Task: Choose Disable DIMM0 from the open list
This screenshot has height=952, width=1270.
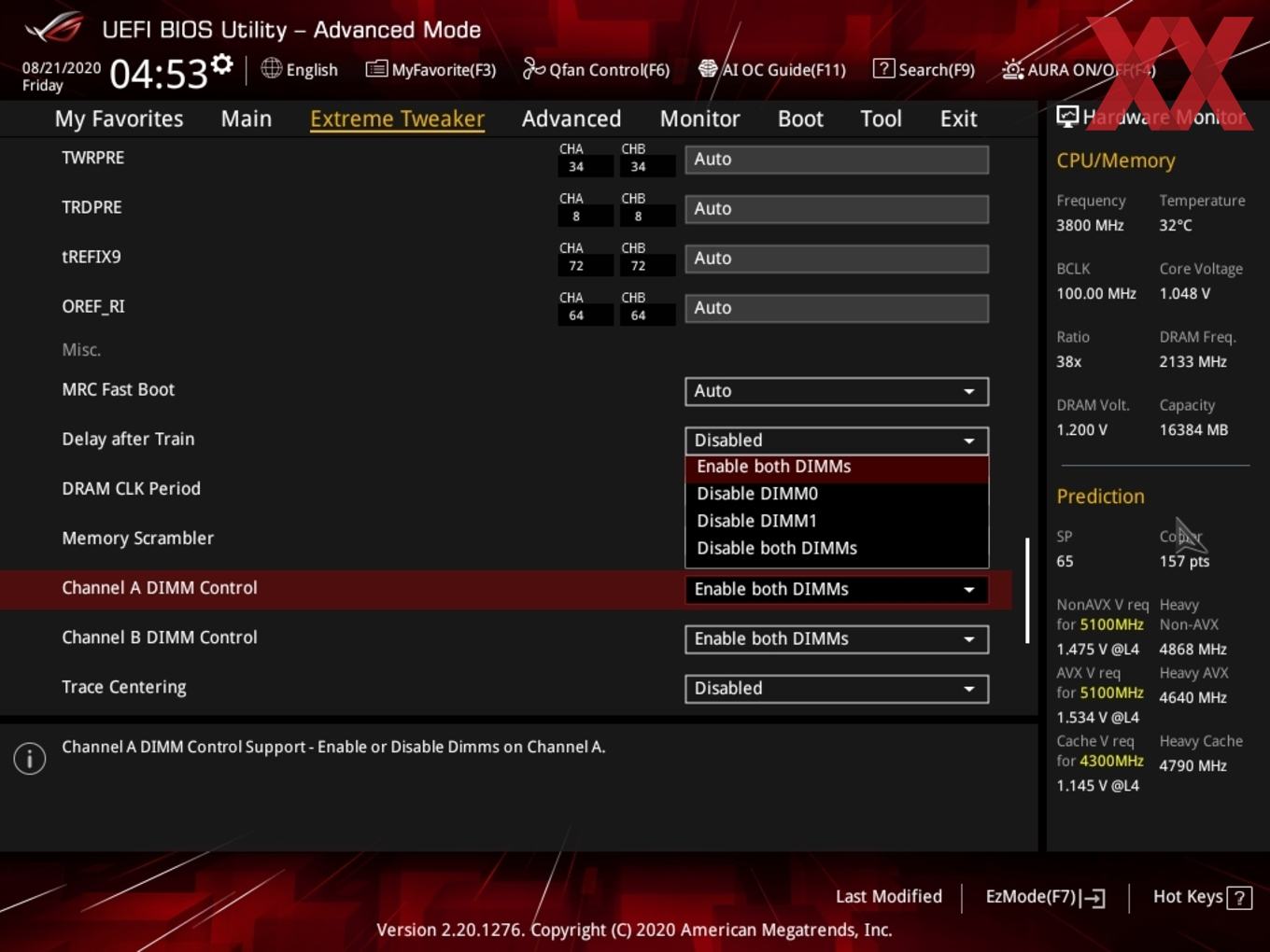Action: (837, 494)
